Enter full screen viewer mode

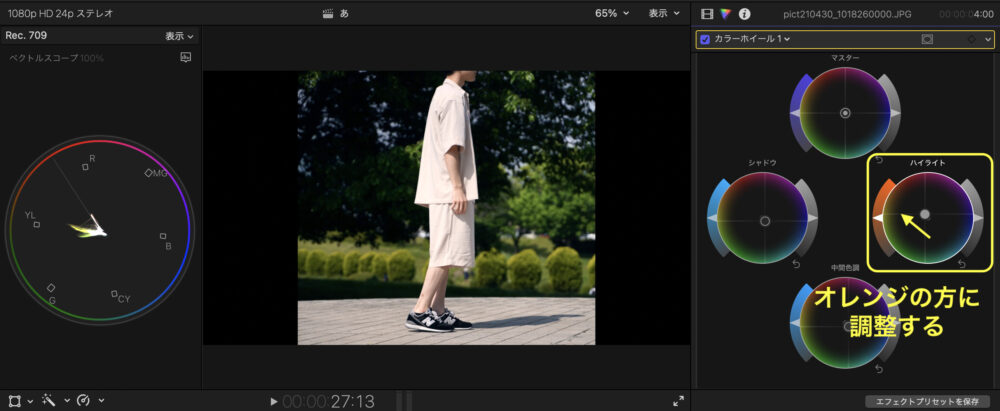(x=678, y=400)
